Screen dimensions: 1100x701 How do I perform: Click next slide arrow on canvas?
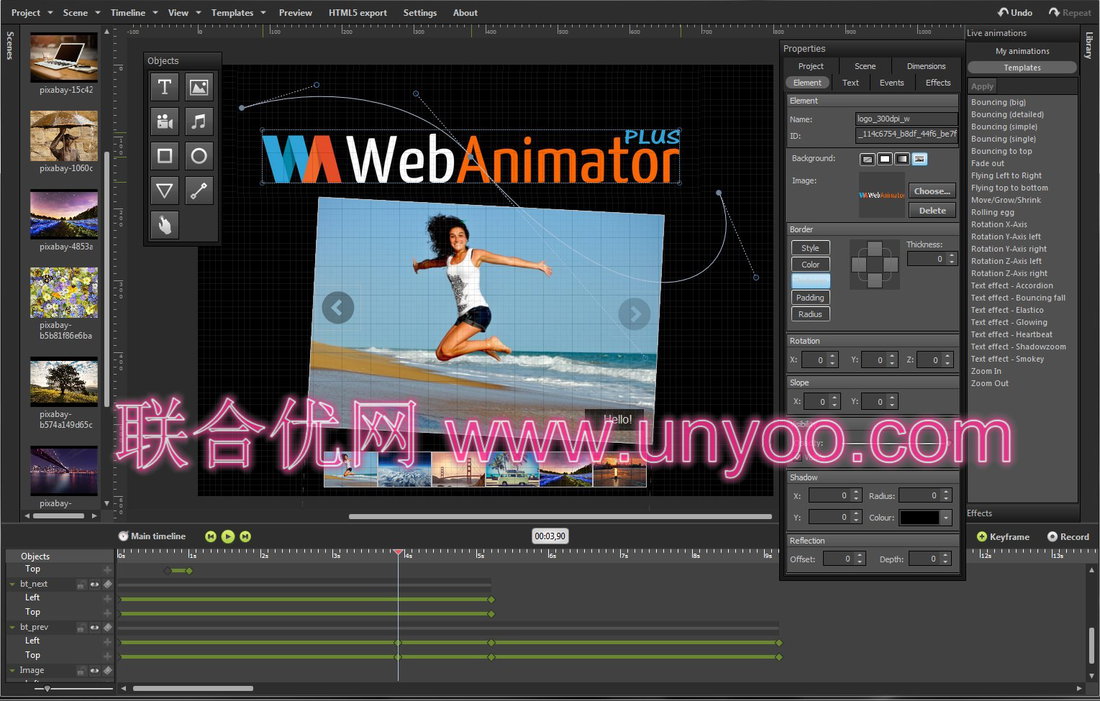coord(634,314)
